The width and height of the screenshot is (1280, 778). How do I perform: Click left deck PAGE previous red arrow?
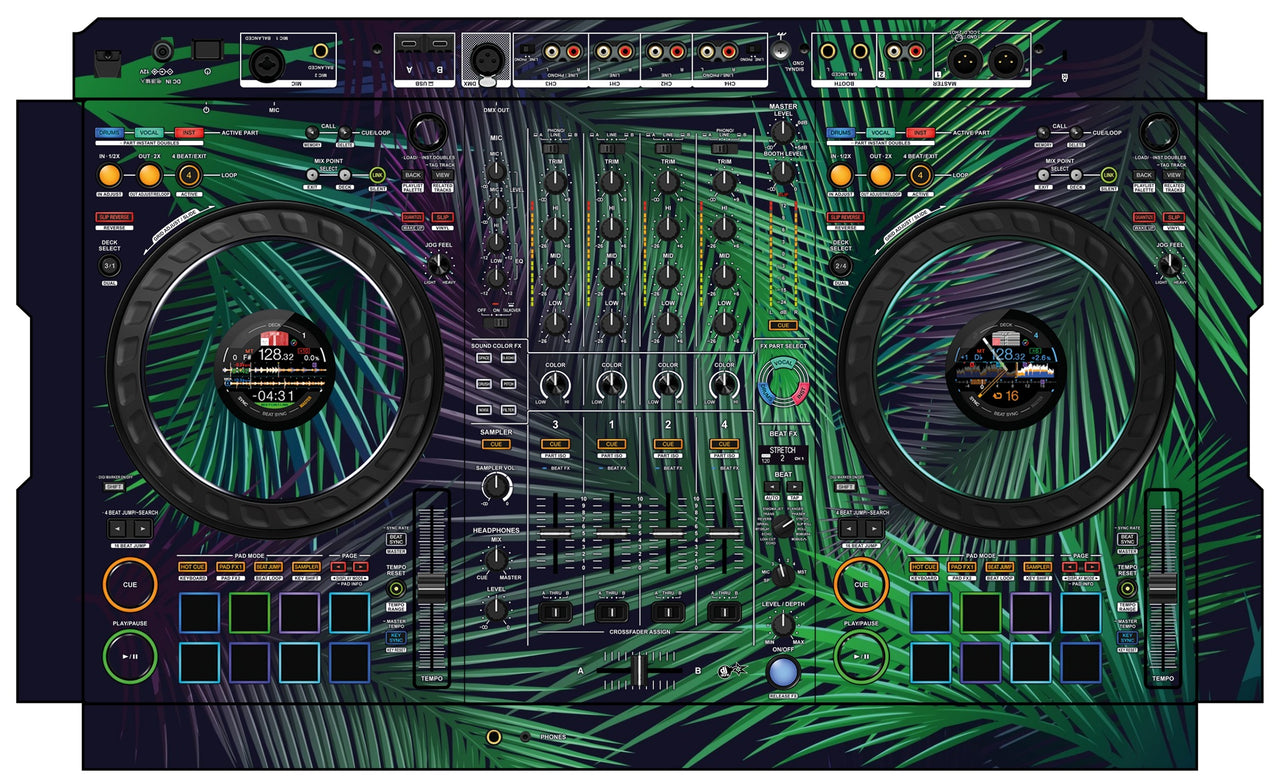click(338, 567)
